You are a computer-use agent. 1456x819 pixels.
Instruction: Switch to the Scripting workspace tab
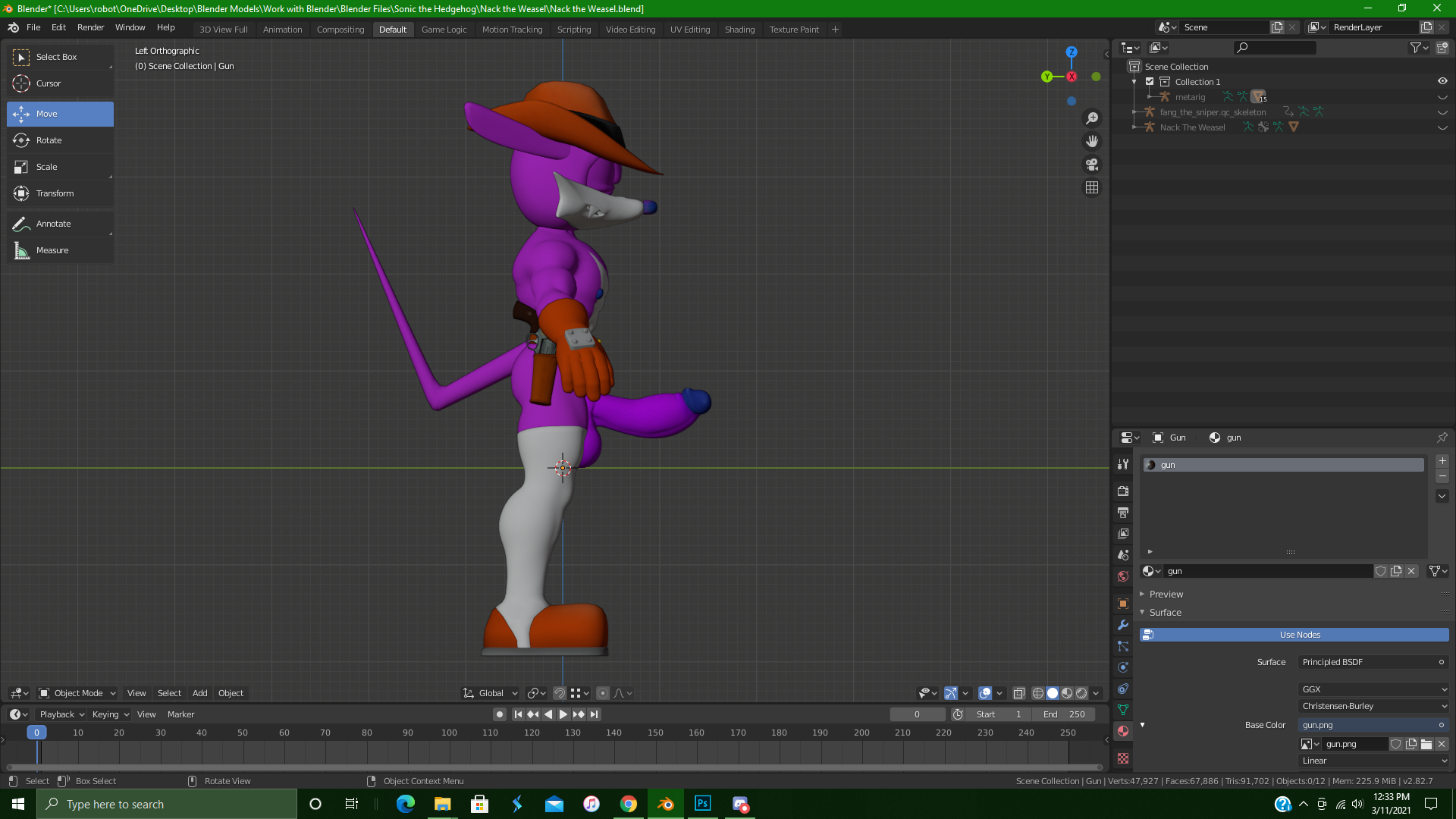574,30
